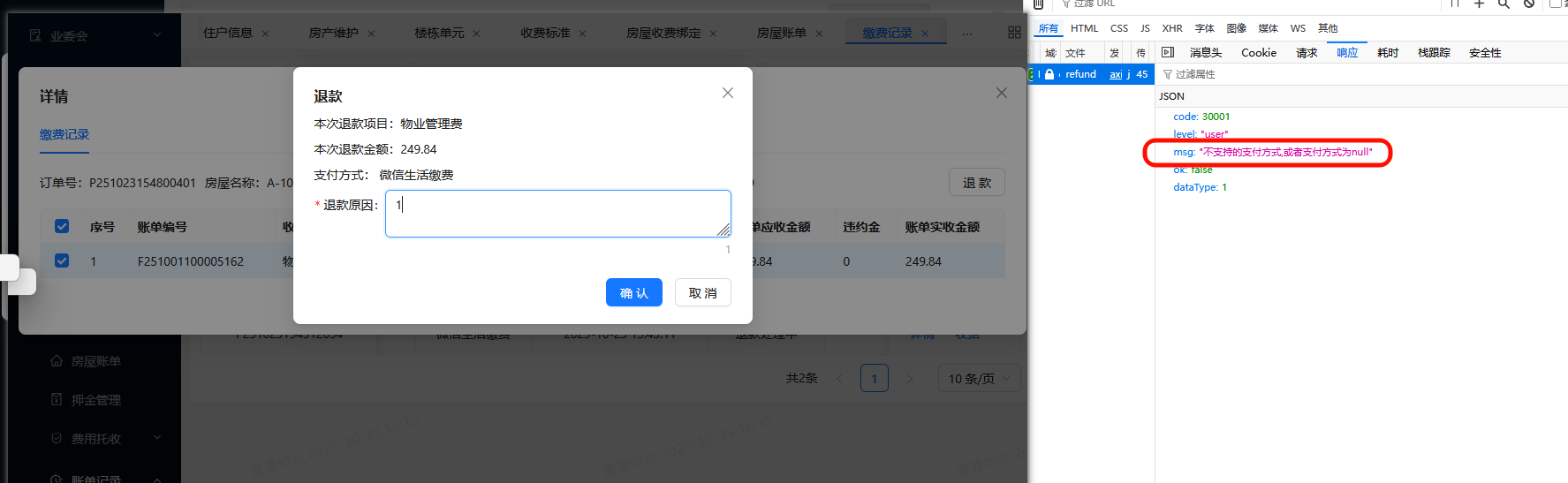Click the devtools search magnifier icon

click(x=1504, y=4)
